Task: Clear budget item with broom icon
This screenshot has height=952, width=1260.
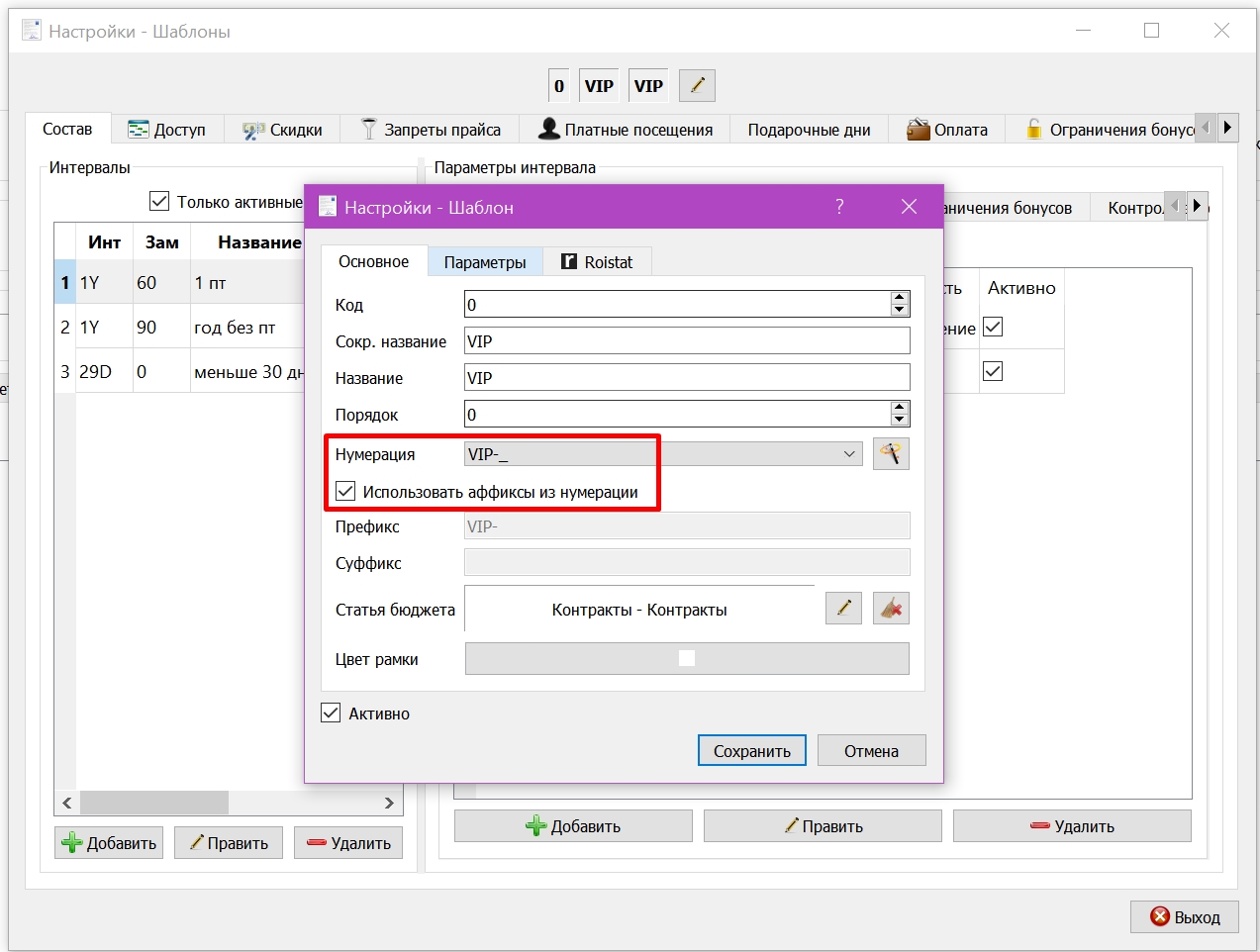Action: (x=891, y=609)
